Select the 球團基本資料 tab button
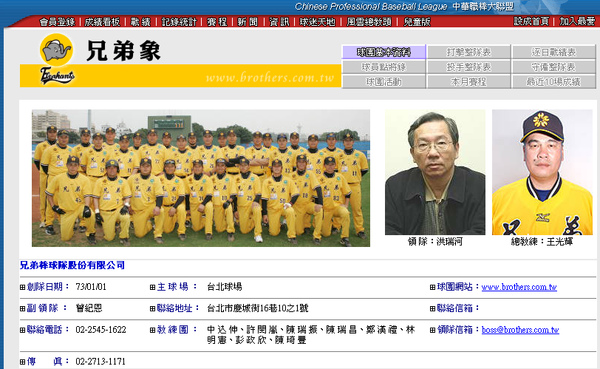600x369 pixels. coord(384,52)
